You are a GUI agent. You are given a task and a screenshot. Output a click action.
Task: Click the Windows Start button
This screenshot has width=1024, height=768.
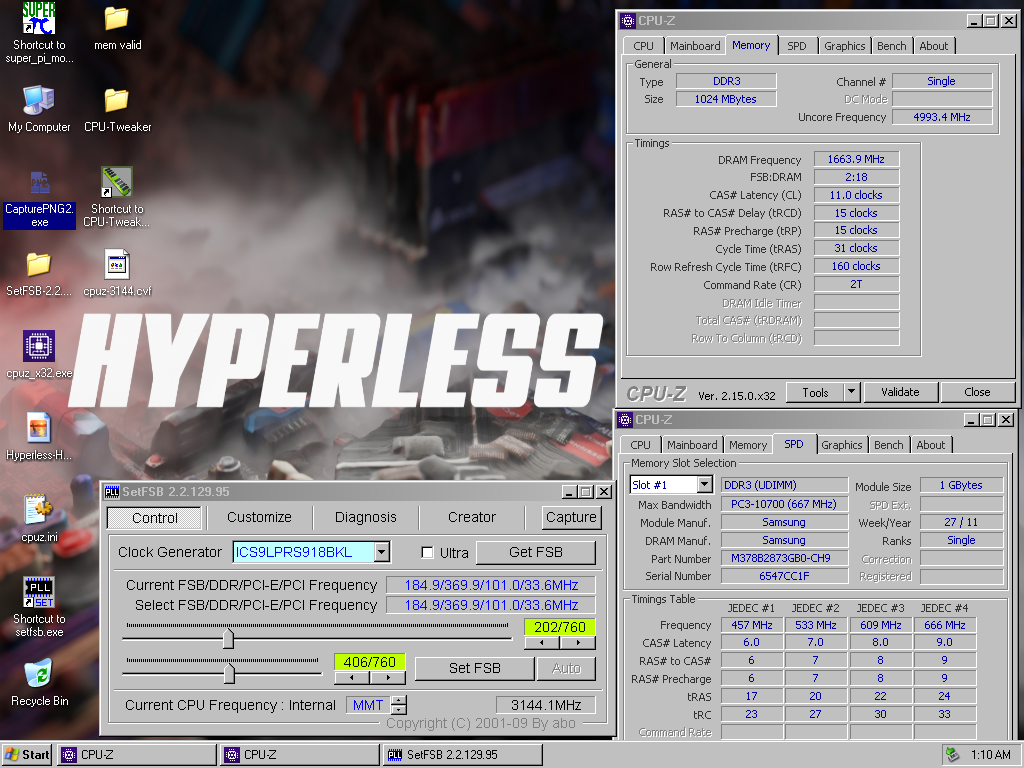[x=27, y=754]
